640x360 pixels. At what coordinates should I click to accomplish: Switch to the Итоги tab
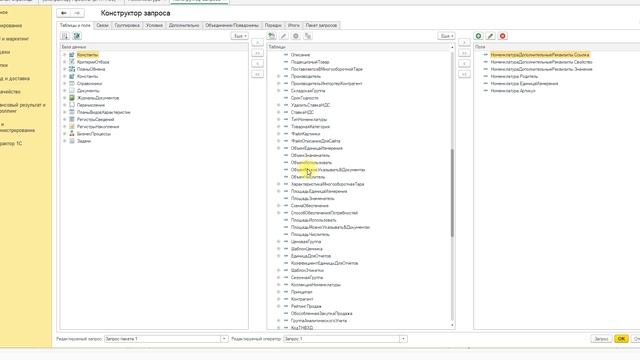(x=293, y=25)
